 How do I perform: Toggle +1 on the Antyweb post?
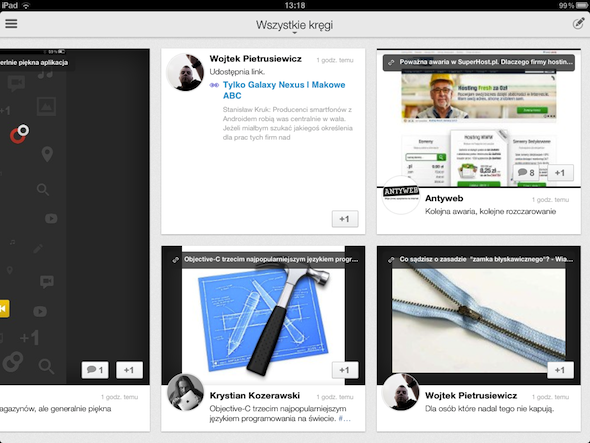pos(560,173)
